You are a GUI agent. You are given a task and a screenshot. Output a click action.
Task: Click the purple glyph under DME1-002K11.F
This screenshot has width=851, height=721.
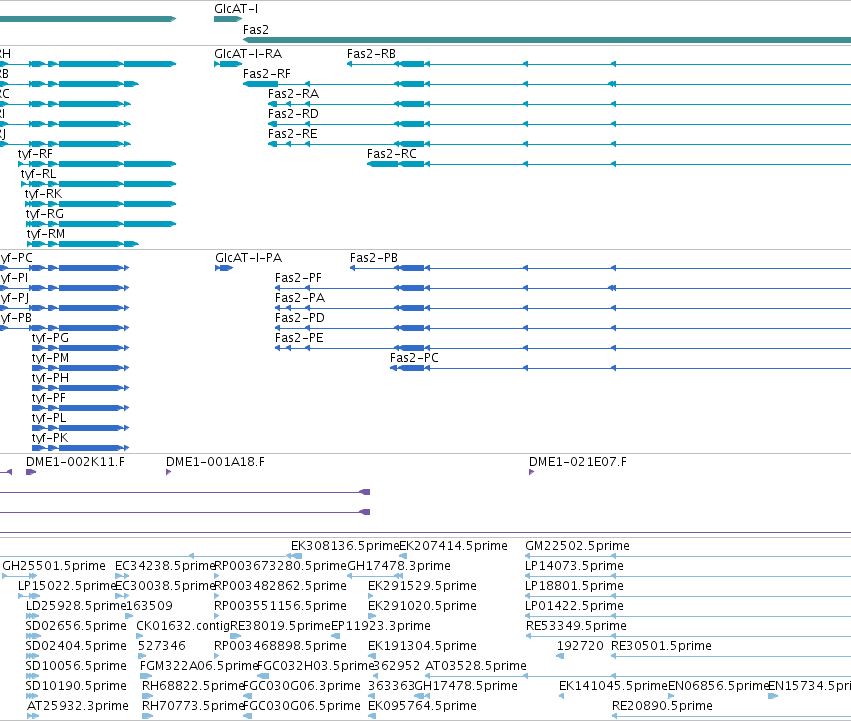pos(31,472)
